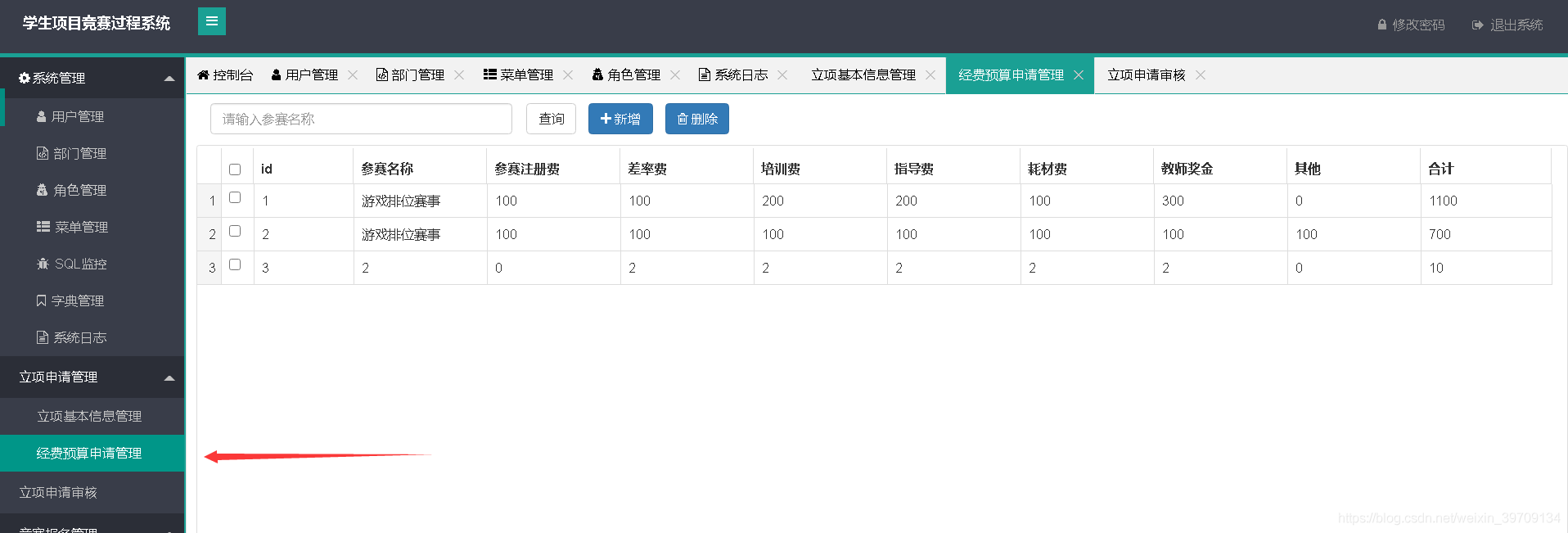The height and width of the screenshot is (533, 1568).
Task: Click the bug icon beside SQL监控
Action: coord(43,264)
